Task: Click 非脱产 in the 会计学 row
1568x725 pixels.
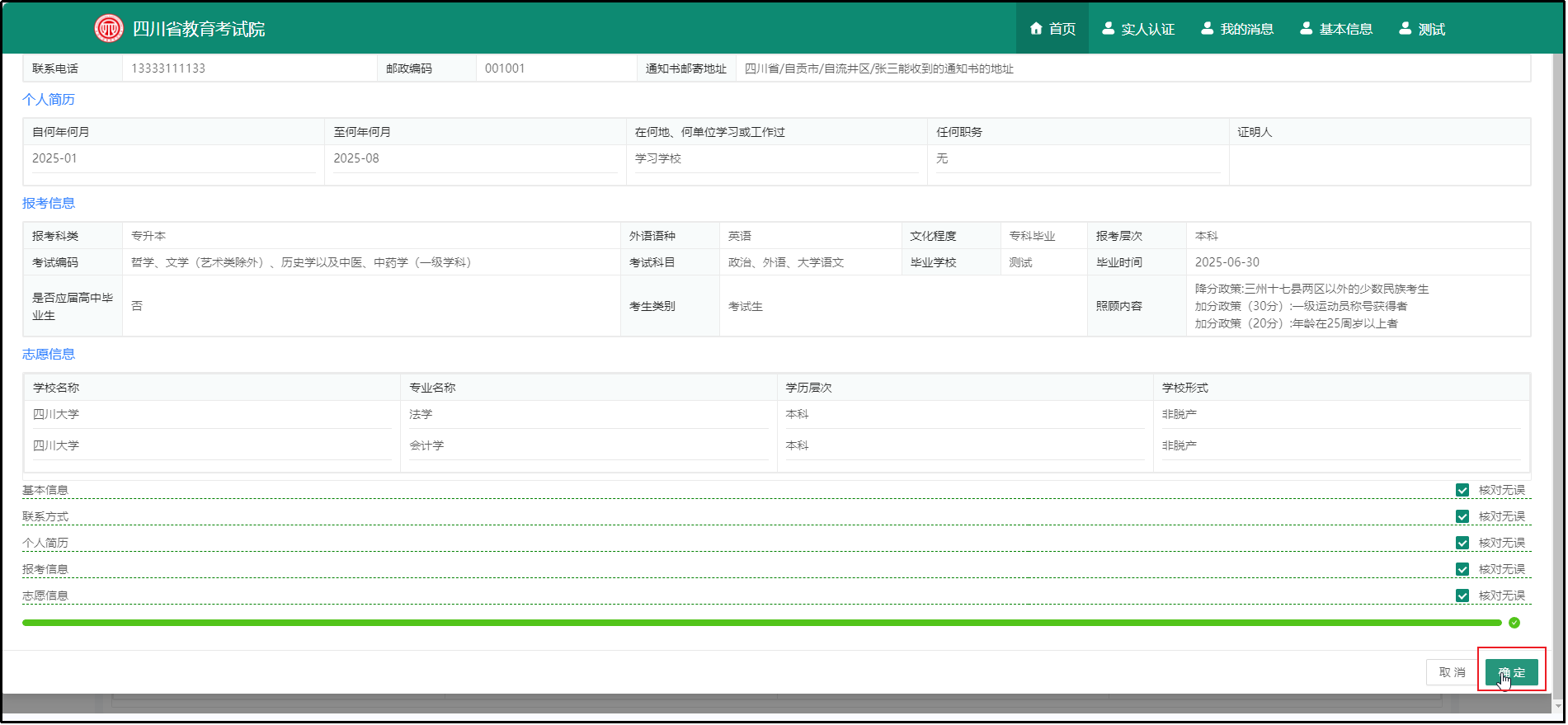Action: 1180,445
